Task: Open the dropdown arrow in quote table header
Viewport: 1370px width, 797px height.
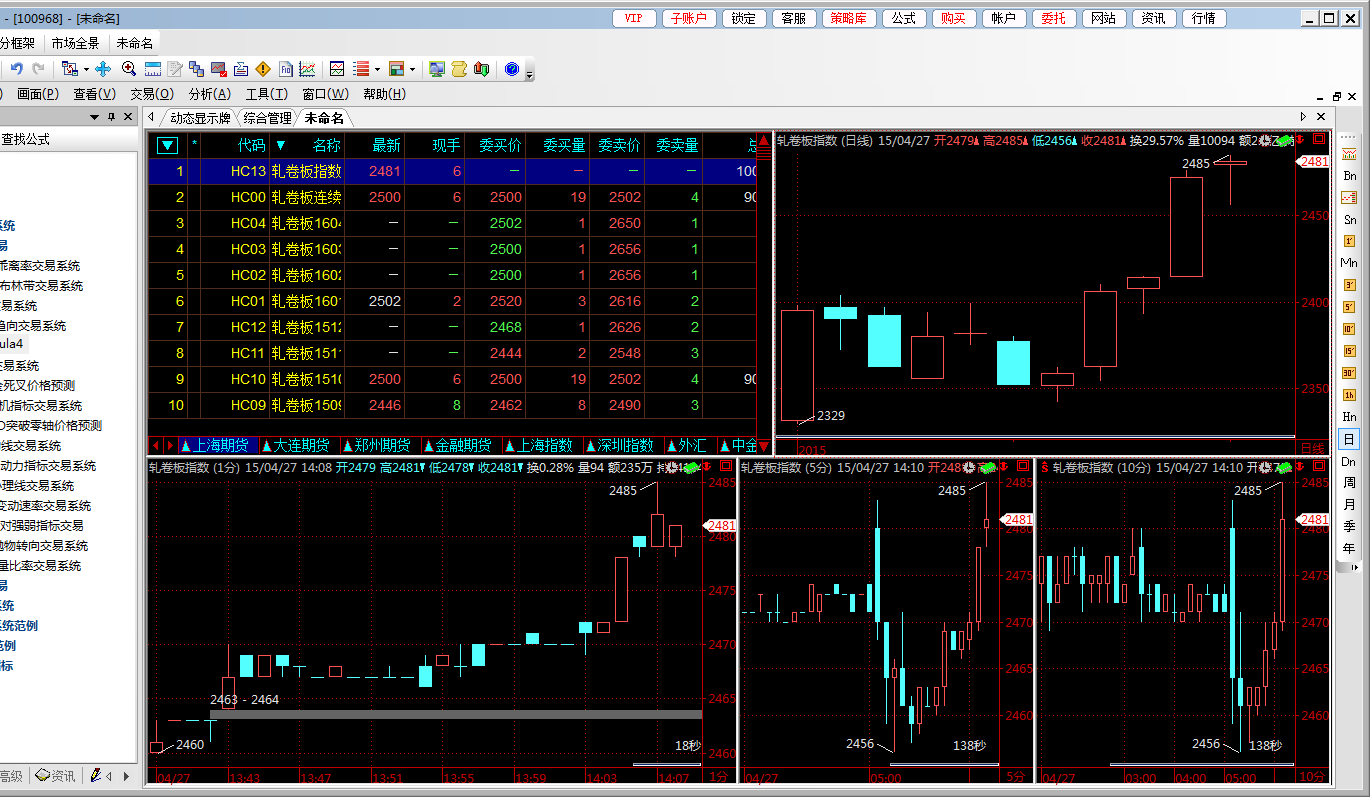Action: (x=167, y=145)
